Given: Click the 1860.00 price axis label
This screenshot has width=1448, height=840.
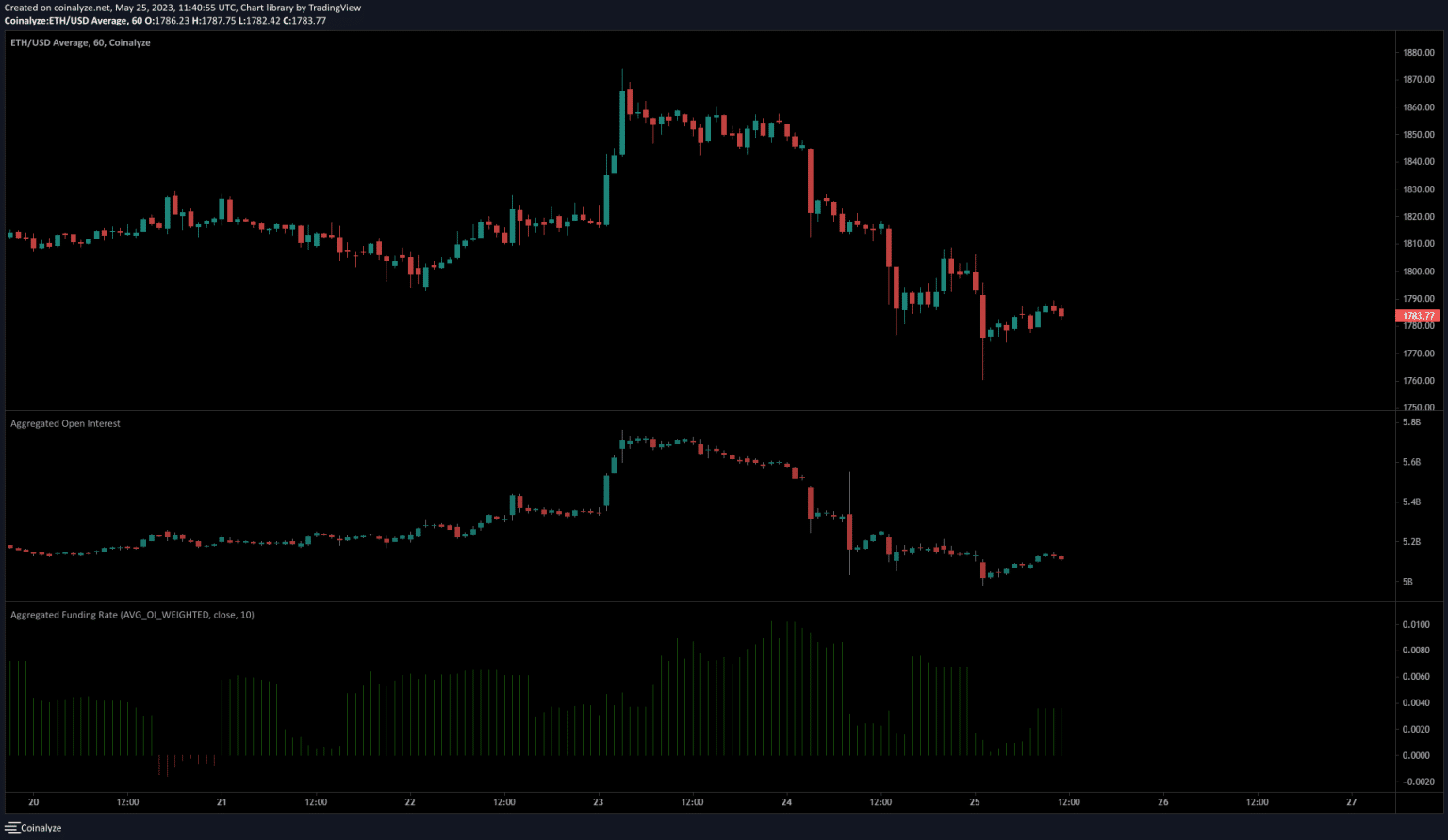Looking at the screenshot, I should point(1418,107).
